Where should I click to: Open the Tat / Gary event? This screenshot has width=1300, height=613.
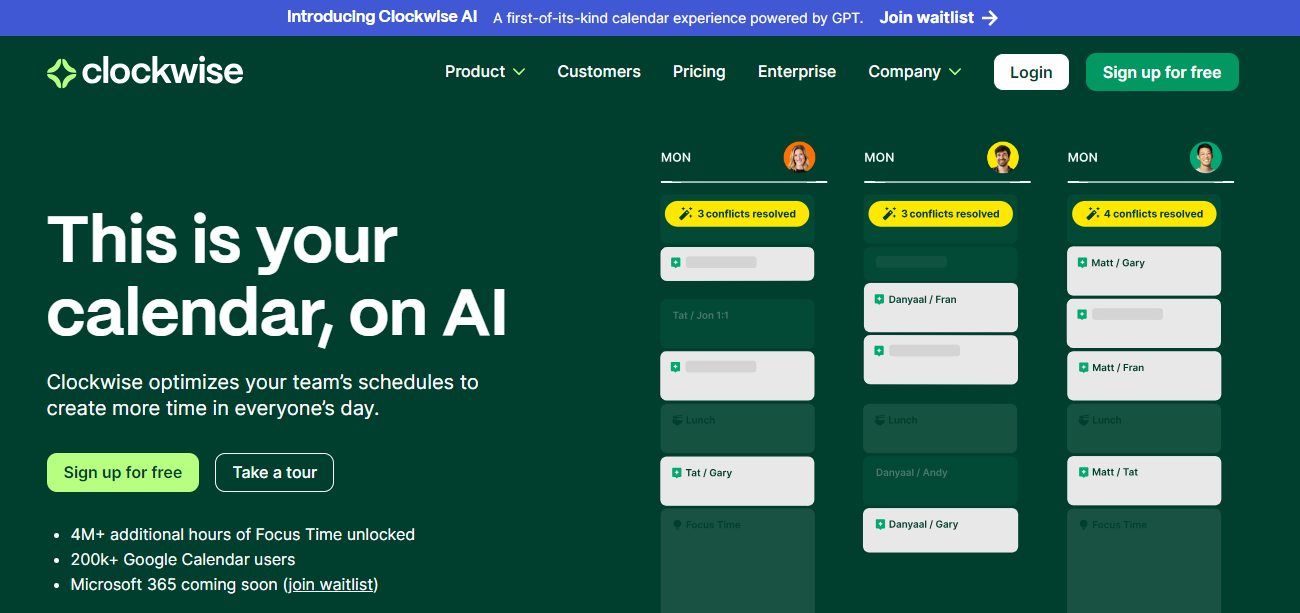tap(737, 481)
